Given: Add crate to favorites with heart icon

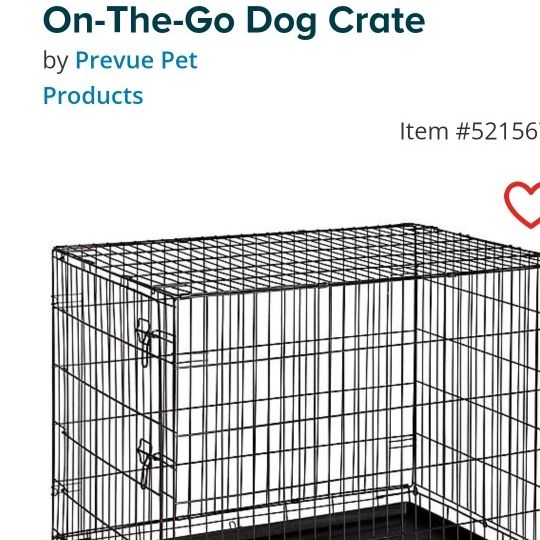Looking at the screenshot, I should click(523, 205).
